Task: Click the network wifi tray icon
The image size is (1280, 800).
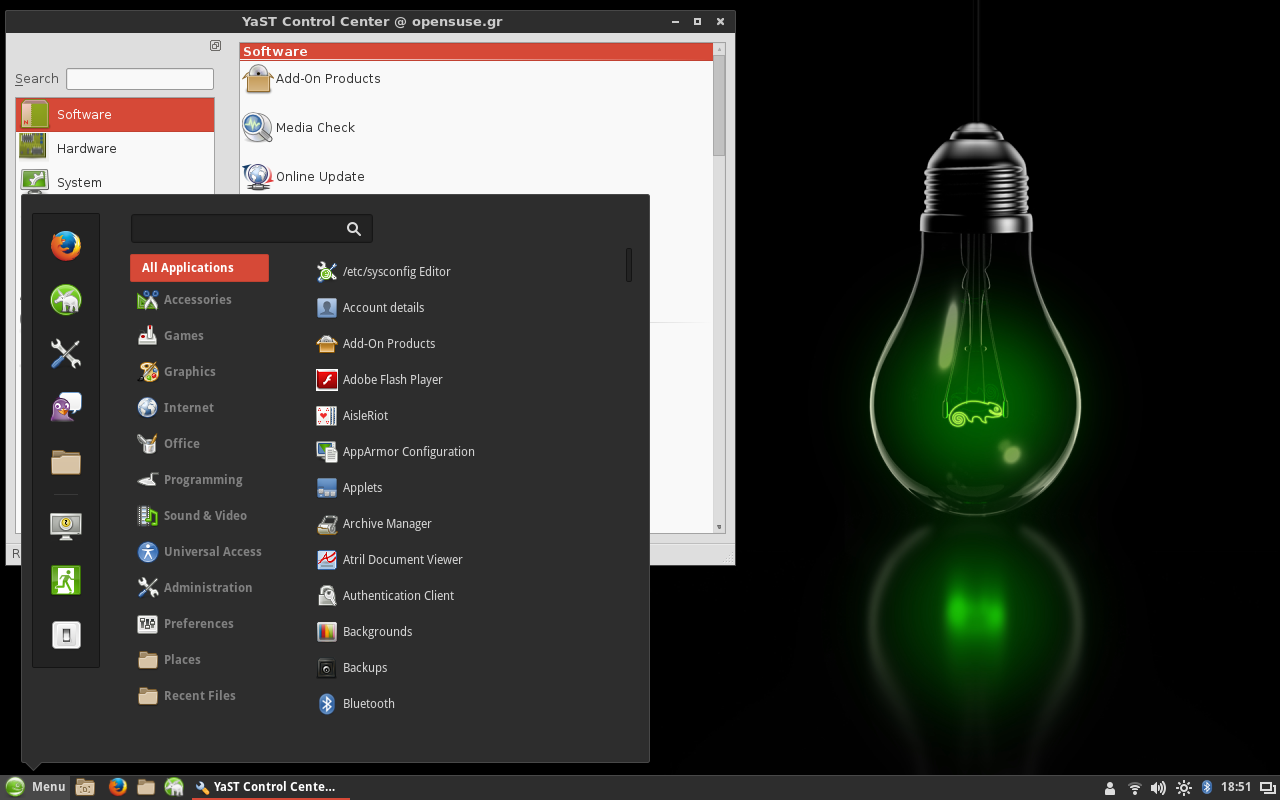Action: [x=1134, y=788]
